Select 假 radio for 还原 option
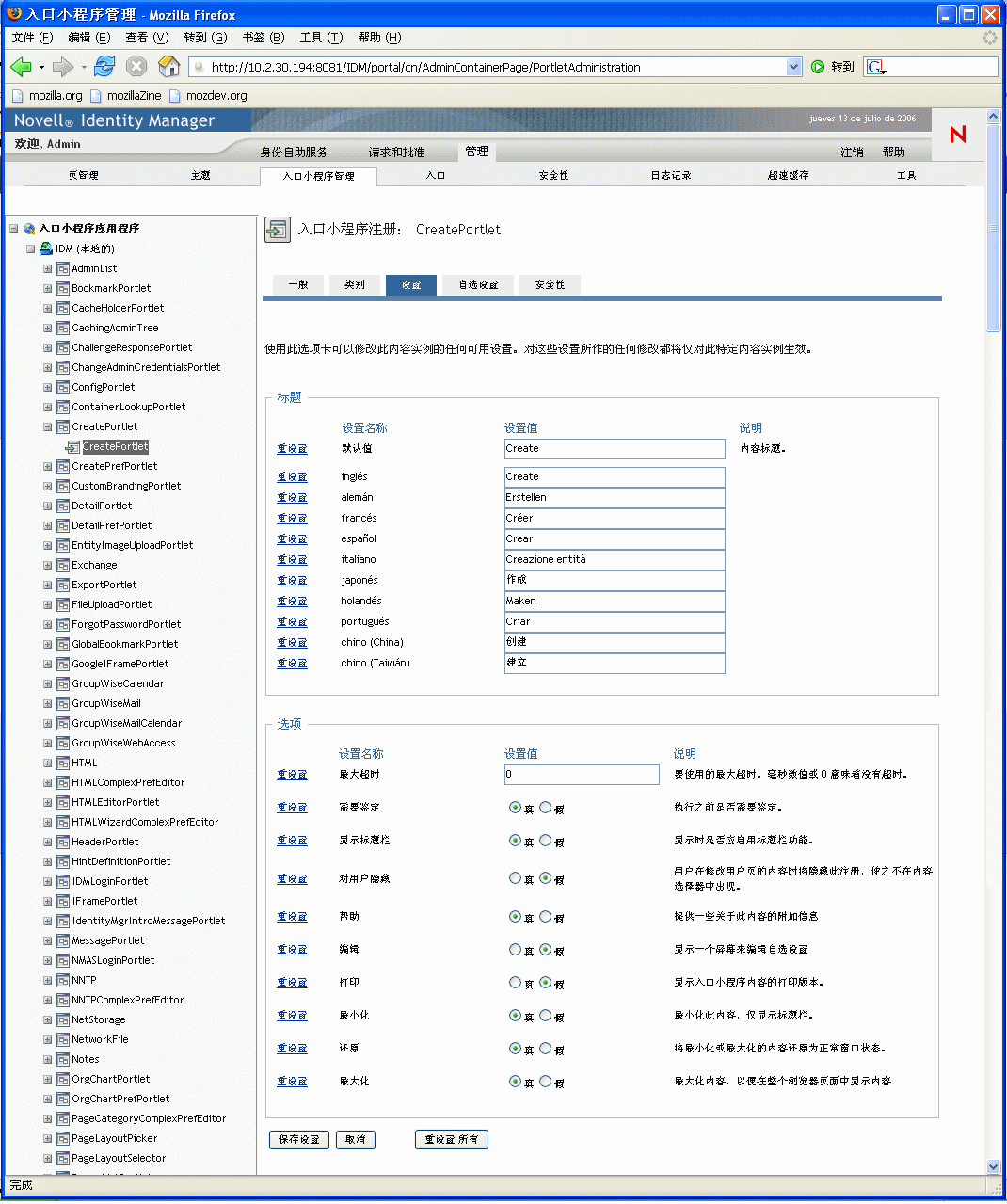 point(545,1049)
